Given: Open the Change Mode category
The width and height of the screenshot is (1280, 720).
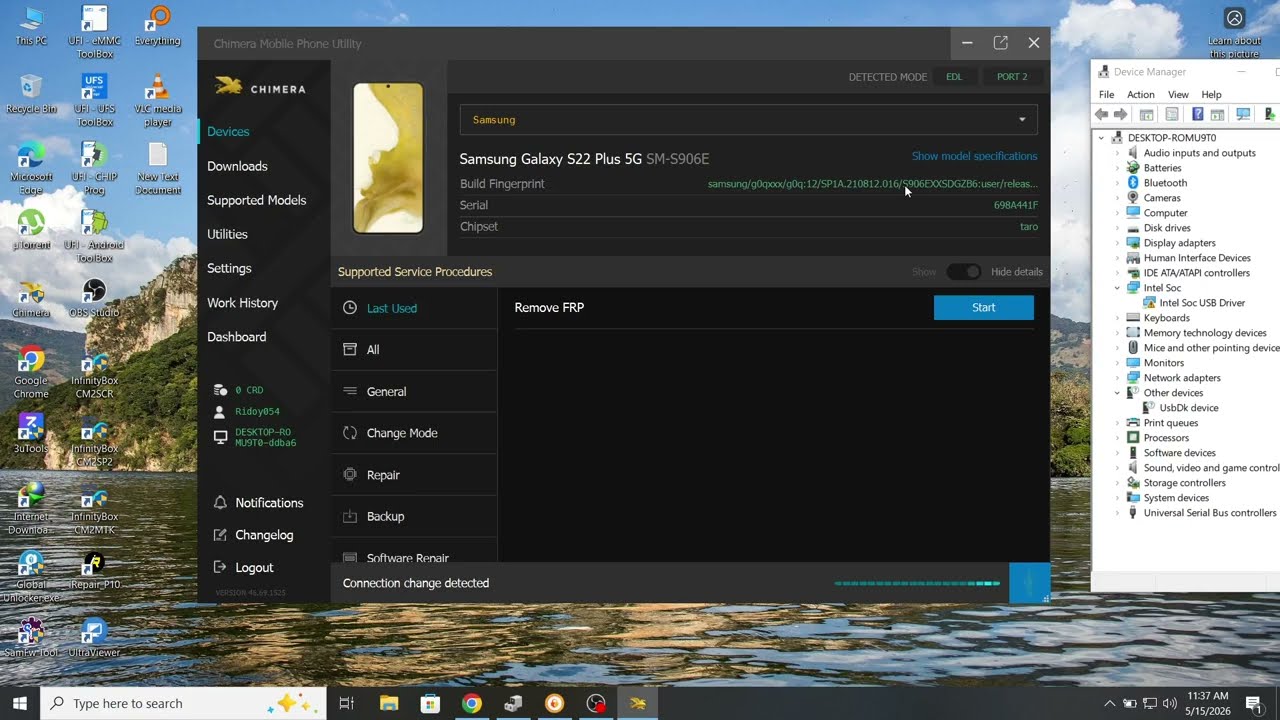Looking at the screenshot, I should (414, 433).
